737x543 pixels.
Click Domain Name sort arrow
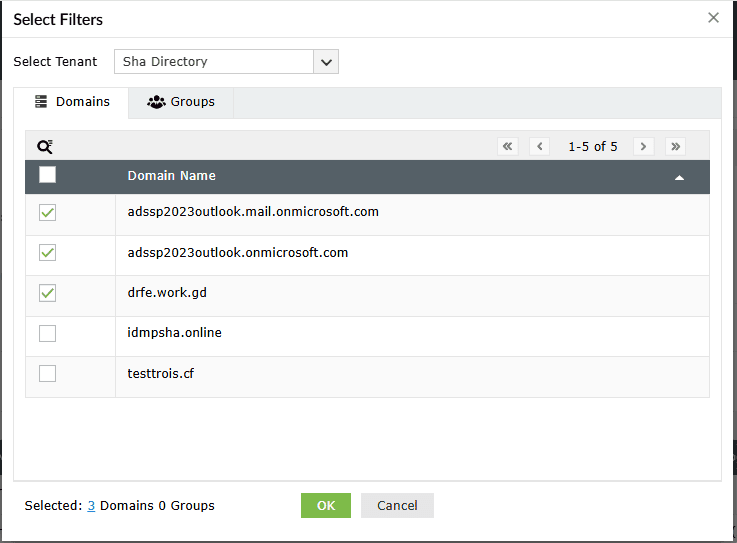click(x=679, y=178)
